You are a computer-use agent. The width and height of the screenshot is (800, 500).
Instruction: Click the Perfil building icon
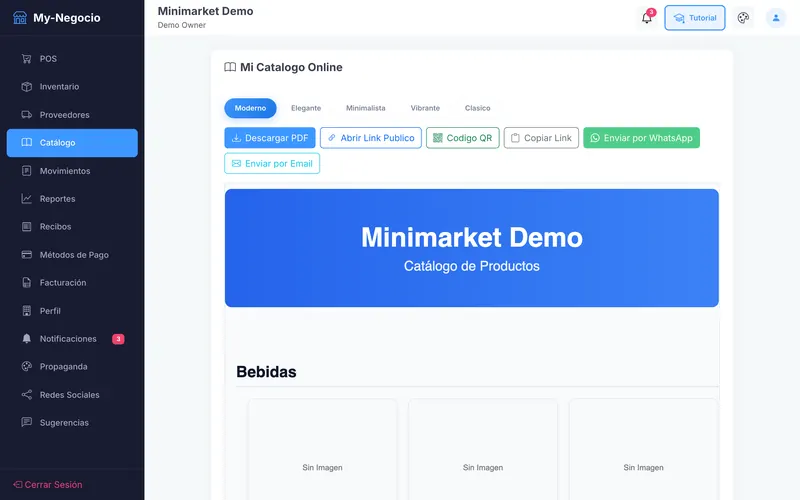pos(27,311)
